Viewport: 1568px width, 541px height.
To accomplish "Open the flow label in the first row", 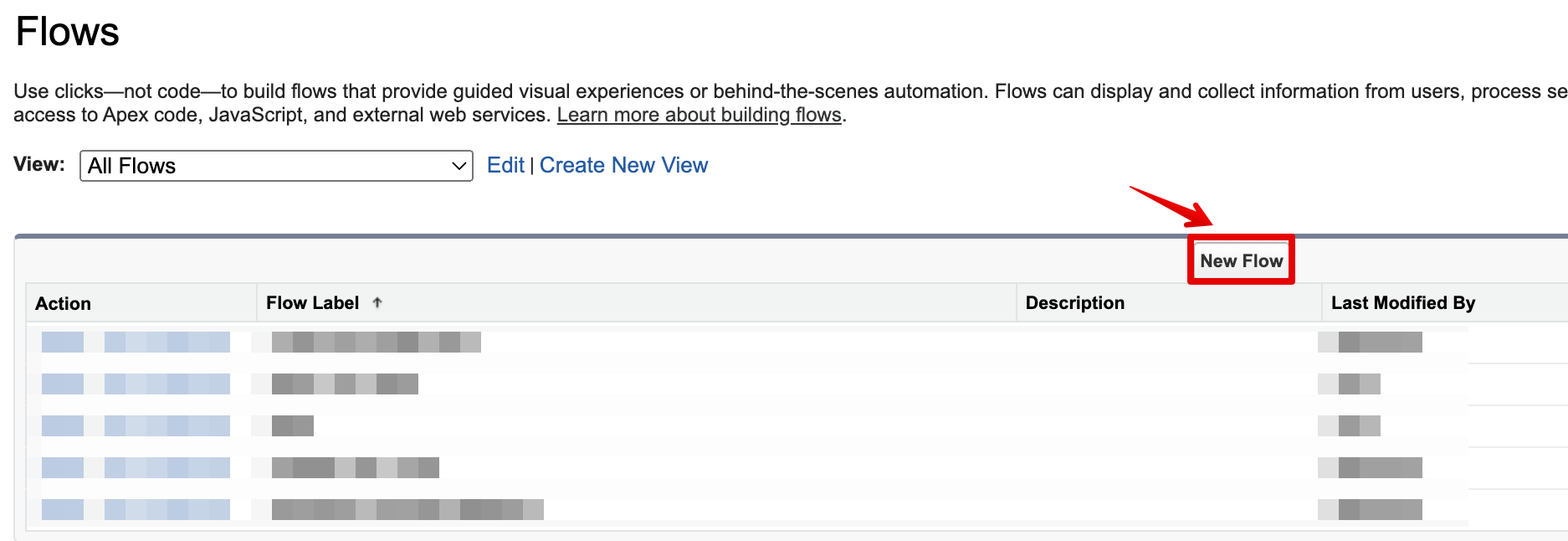I will click(x=376, y=343).
